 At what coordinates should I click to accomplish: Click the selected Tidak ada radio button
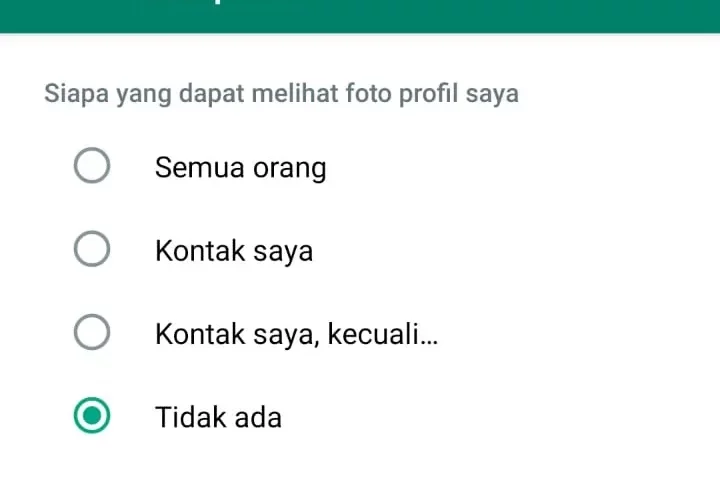pyautogui.click(x=92, y=416)
